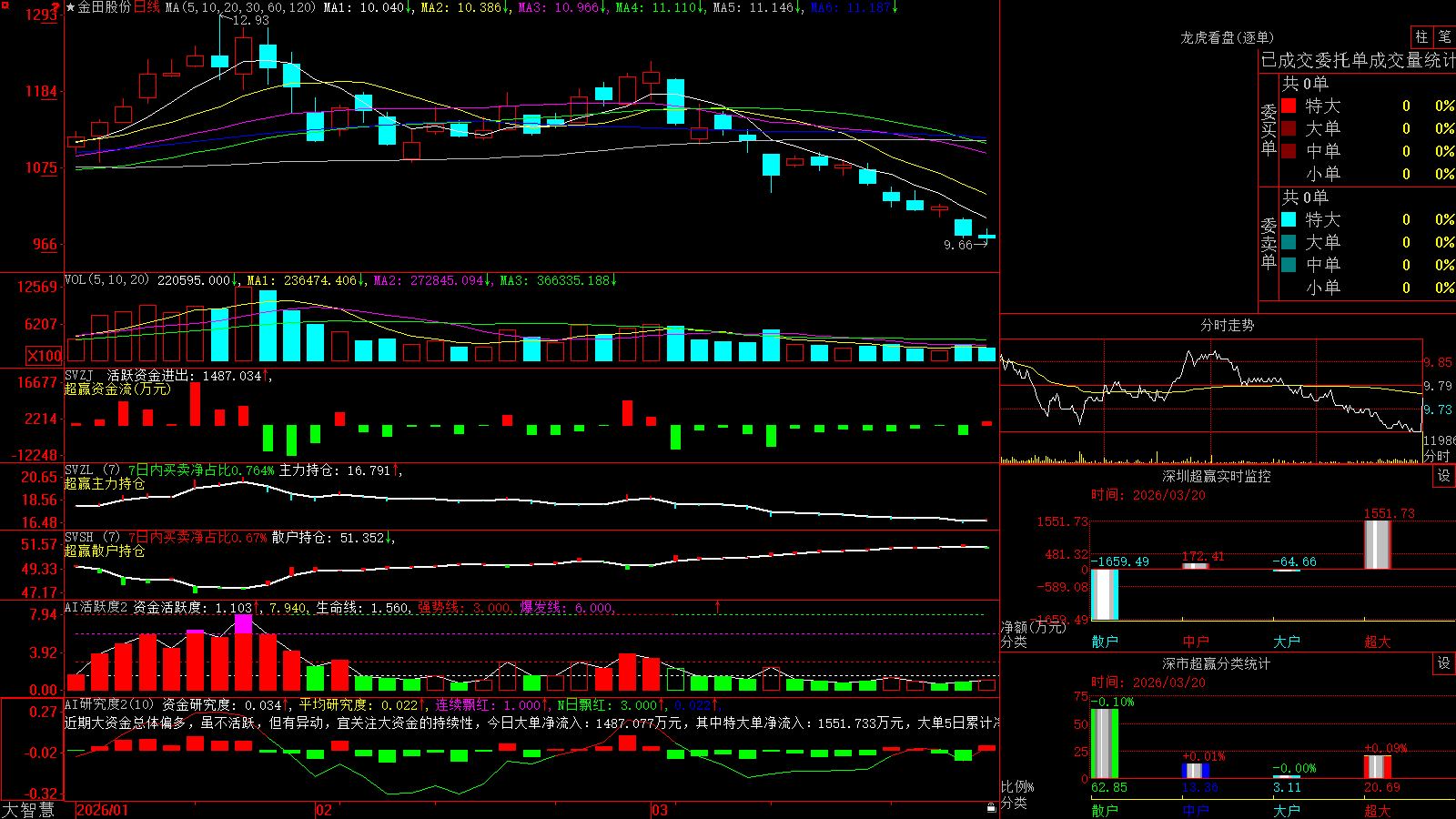Switch 龙虎看盘 to 柱 view
1456x819 pixels.
click(x=1421, y=36)
